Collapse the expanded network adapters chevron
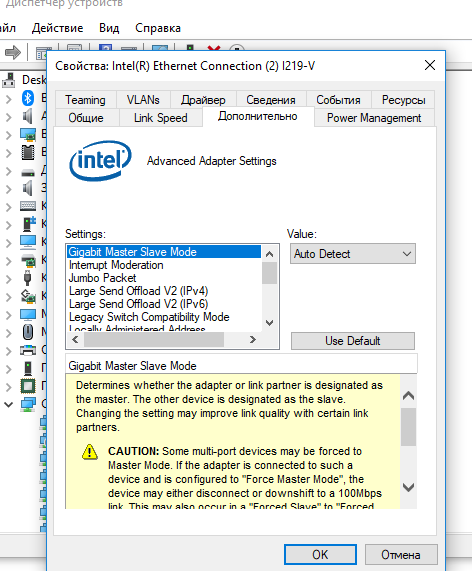This screenshot has height=571, width=472. point(9,404)
